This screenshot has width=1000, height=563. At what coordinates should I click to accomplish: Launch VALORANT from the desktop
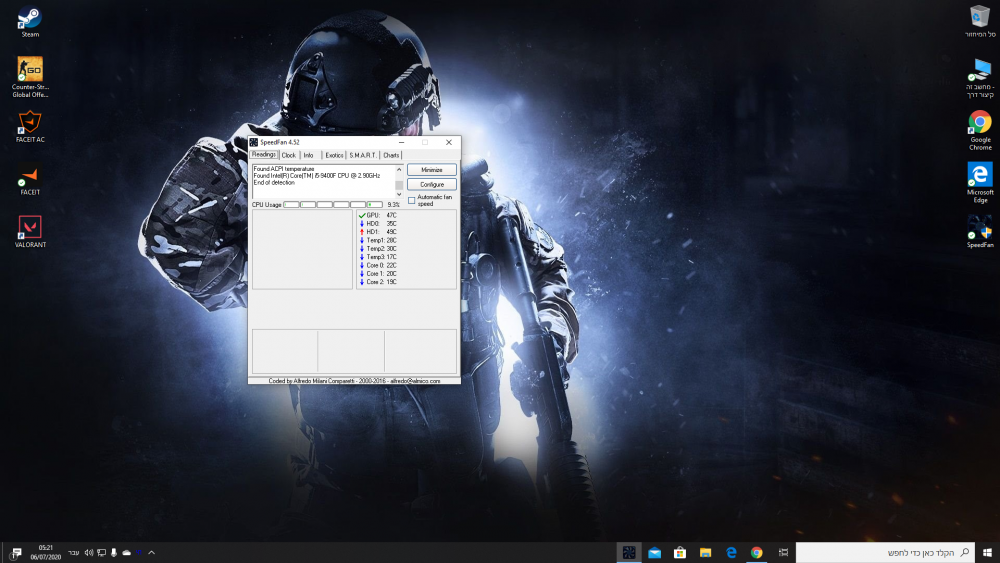tap(30, 231)
